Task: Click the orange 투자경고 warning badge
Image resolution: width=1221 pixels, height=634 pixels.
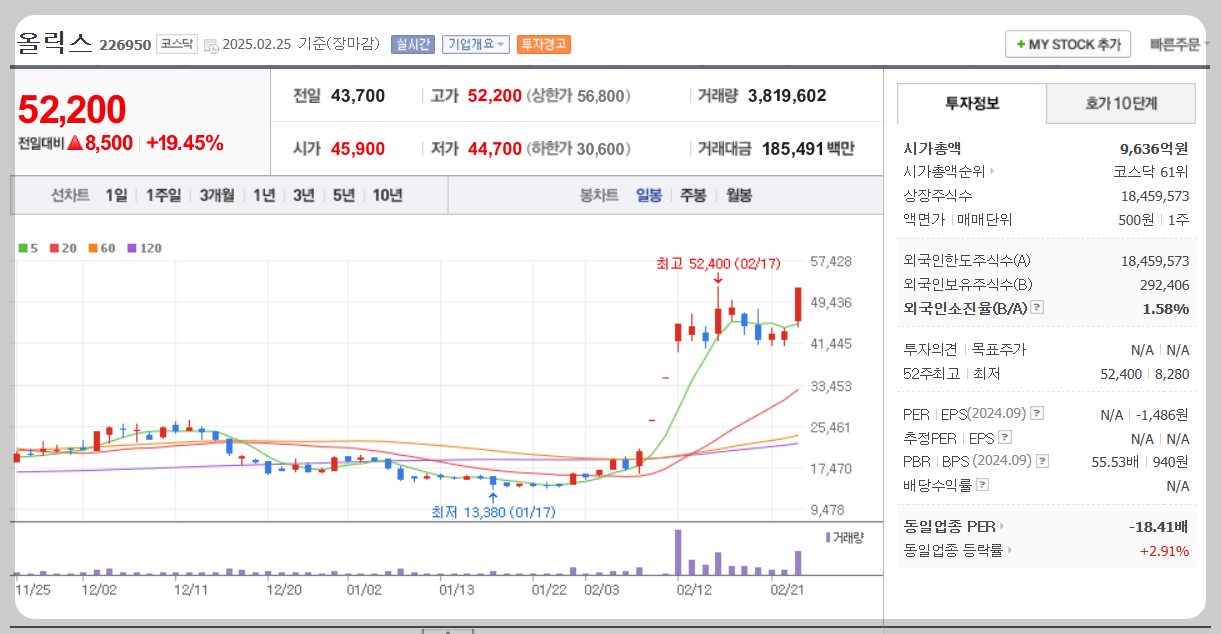Action: 542,44
